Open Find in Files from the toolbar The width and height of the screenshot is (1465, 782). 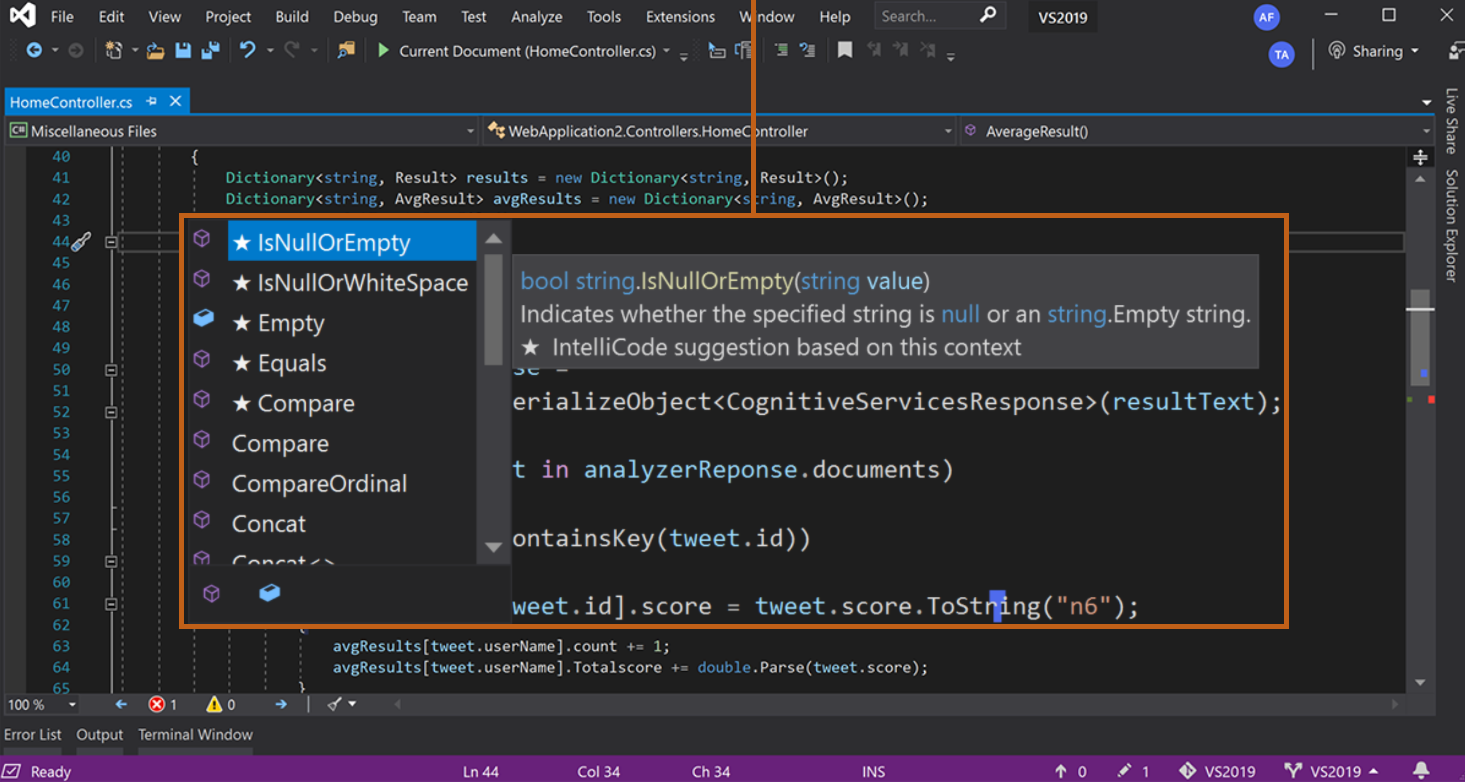346,50
